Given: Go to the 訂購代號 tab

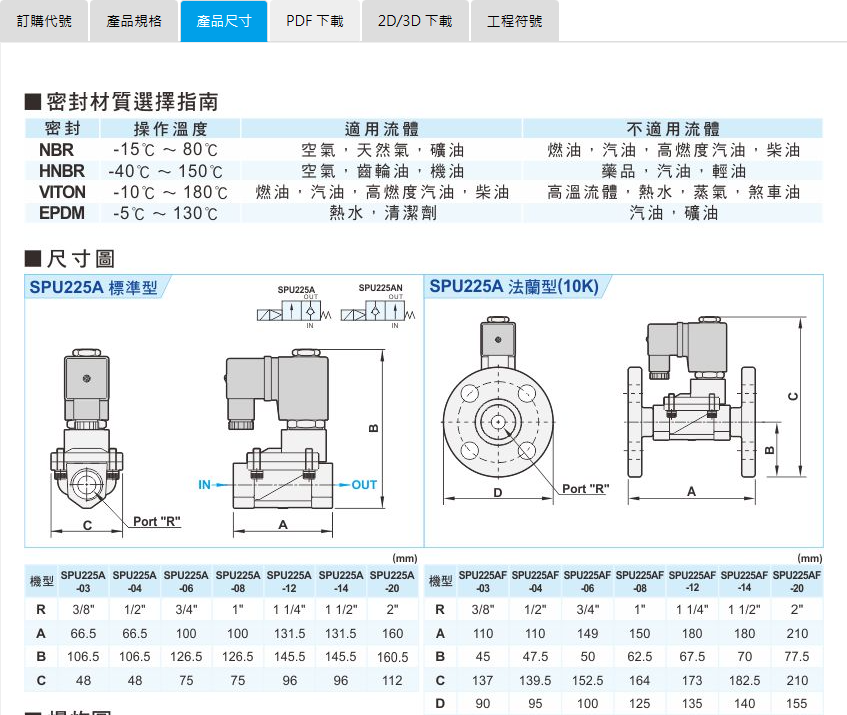Looking at the screenshot, I should (46, 20).
